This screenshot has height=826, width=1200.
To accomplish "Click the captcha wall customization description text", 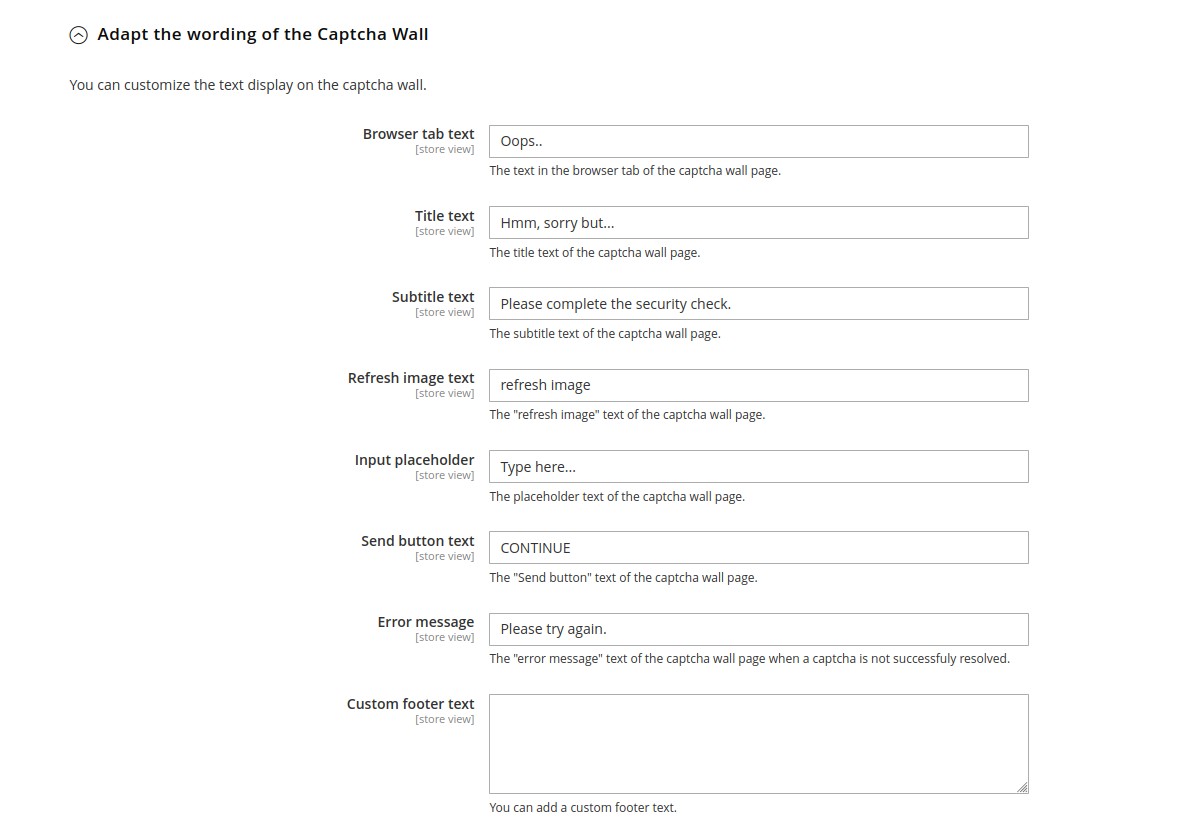I will pyautogui.click(x=246, y=85).
